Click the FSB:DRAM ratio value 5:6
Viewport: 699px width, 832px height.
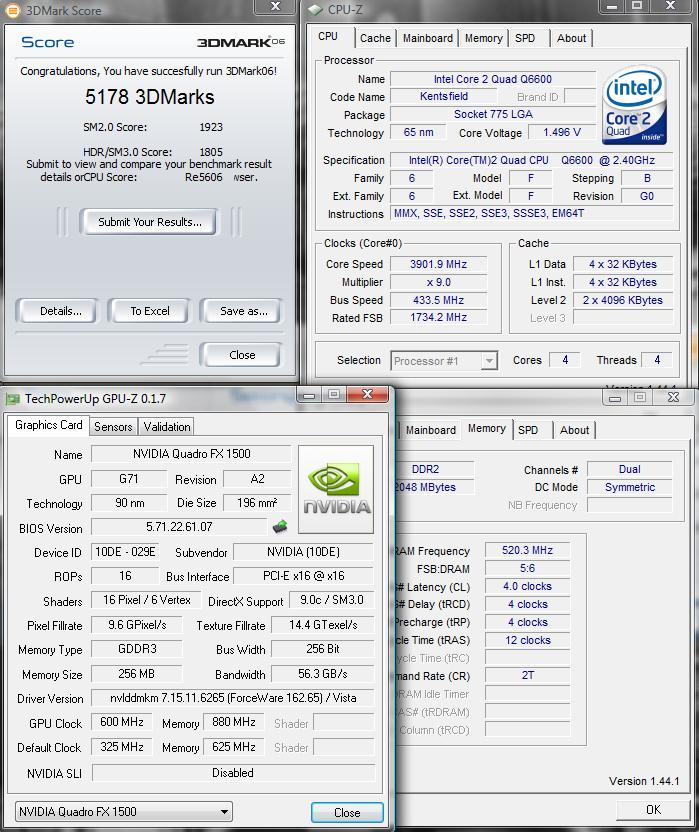click(528, 568)
